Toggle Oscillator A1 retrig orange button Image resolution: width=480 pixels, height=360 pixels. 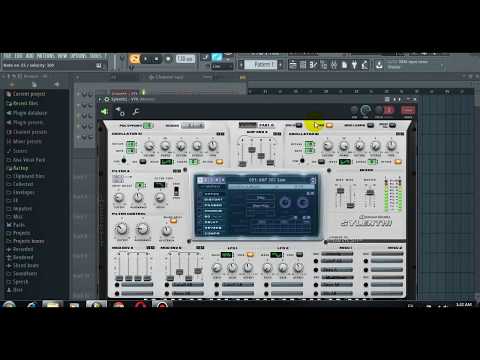pyautogui.click(x=219, y=162)
